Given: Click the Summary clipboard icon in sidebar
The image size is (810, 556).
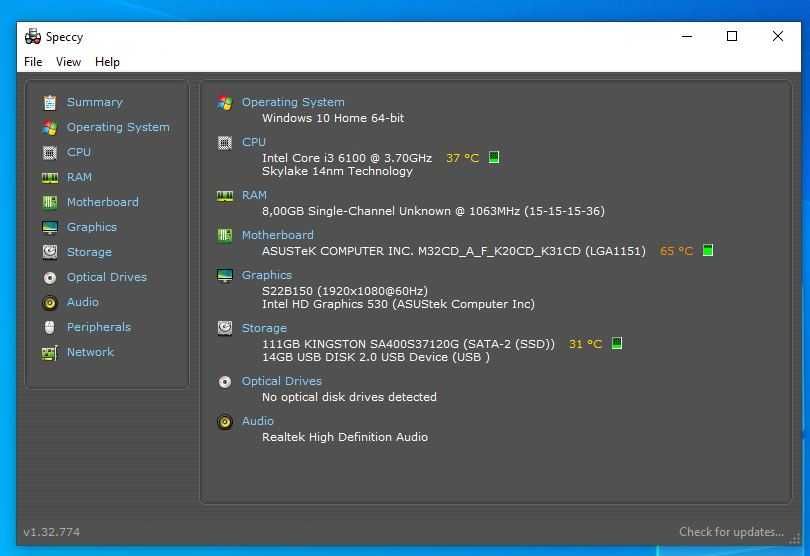Looking at the screenshot, I should click(50, 103).
